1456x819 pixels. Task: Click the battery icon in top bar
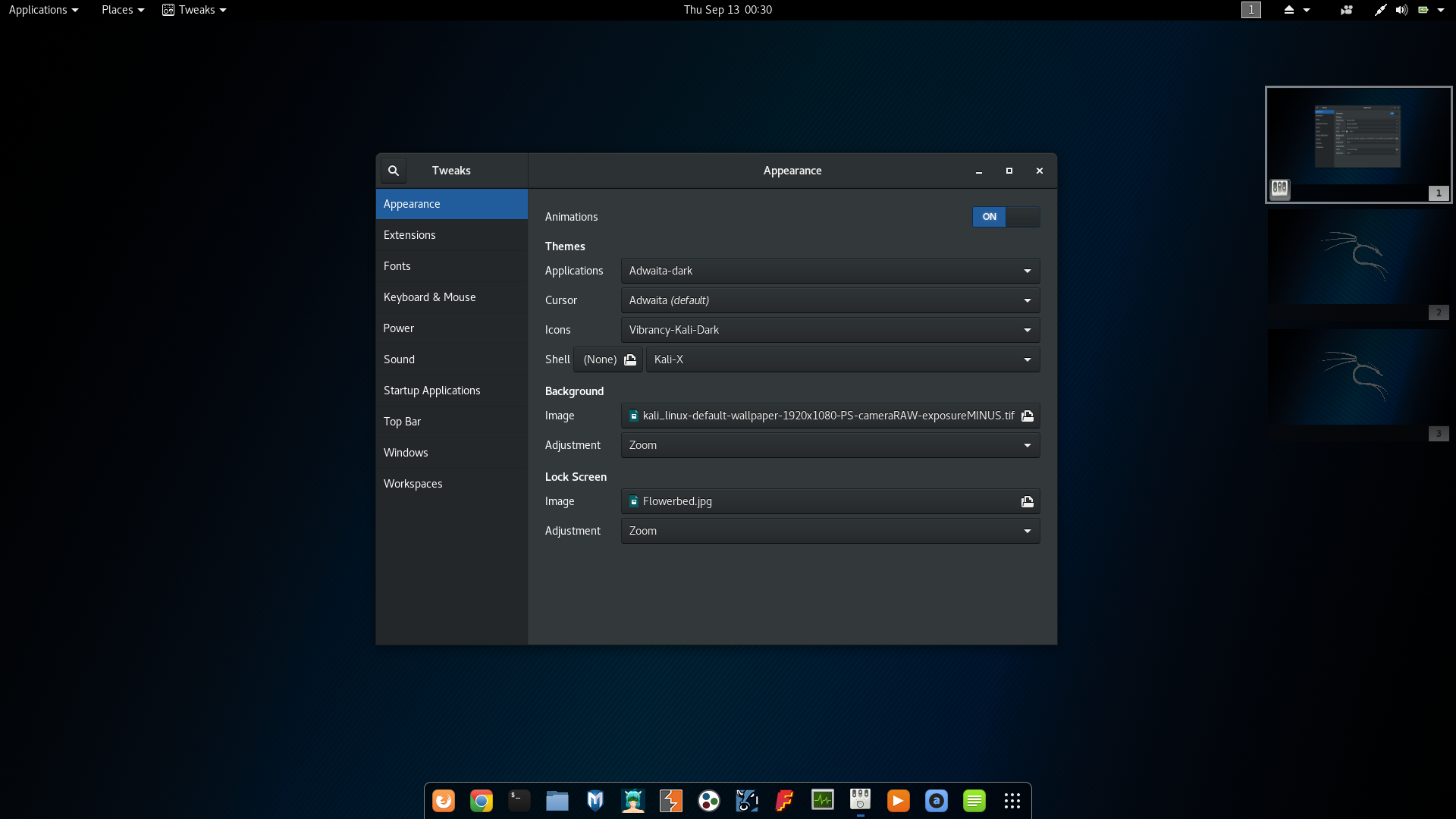click(1423, 10)
